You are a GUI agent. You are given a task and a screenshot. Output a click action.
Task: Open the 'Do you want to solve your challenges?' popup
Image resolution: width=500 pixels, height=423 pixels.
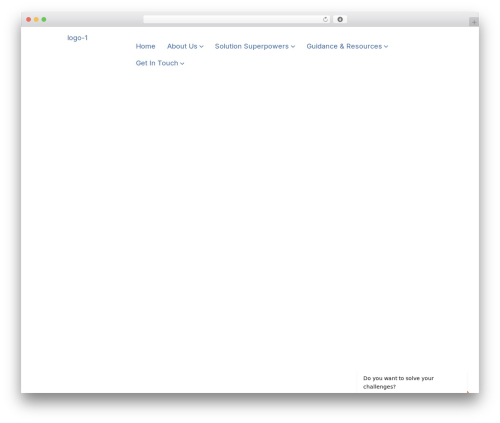point(412,382)
